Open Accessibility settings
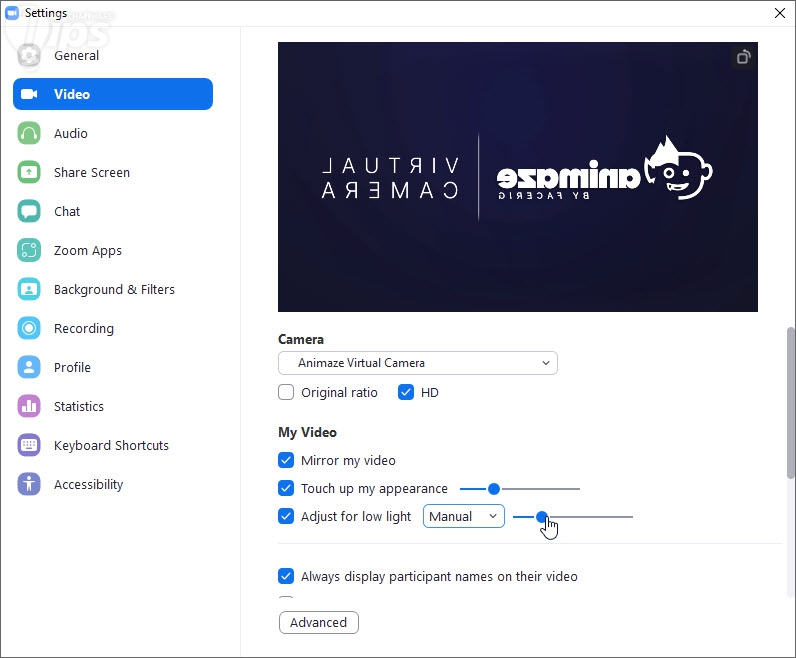796x658 pixels. (x=113, y=484)
